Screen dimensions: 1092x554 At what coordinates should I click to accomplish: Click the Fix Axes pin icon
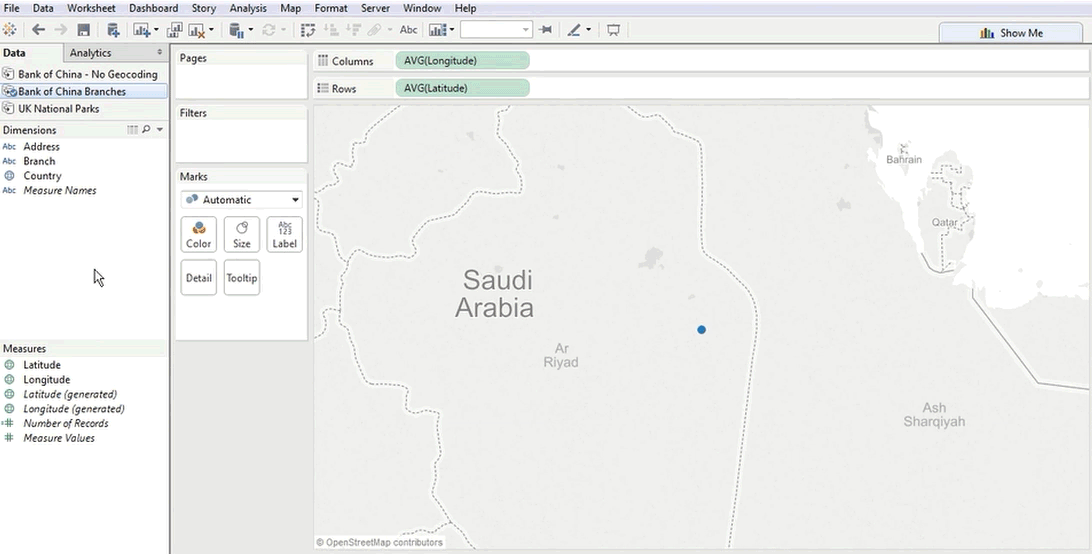(x=545, y=30)
